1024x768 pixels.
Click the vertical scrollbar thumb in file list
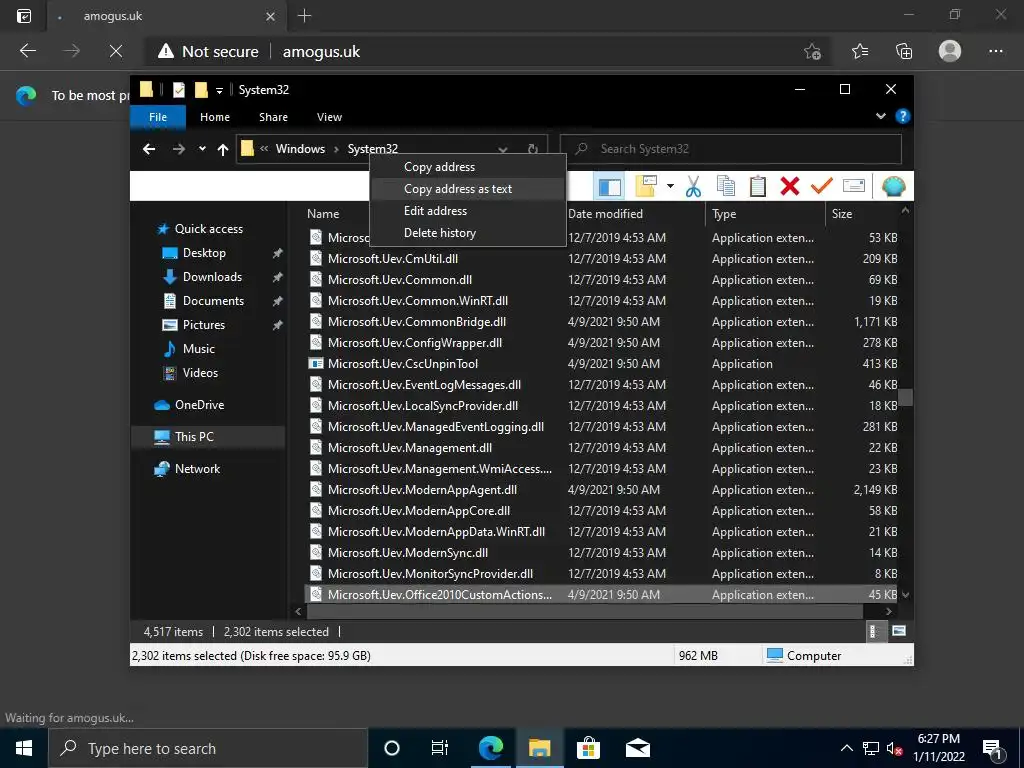click(905, 397)
